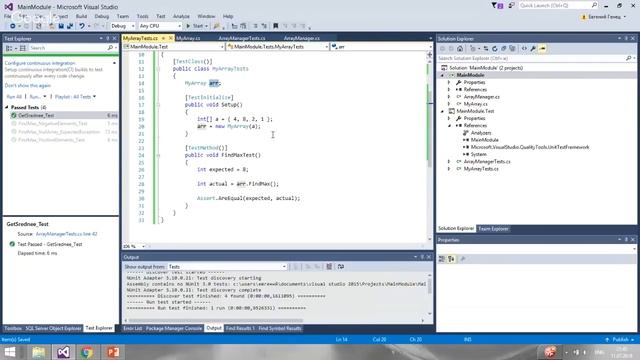The image size is (640, 360).
Task: Open the Debug menu
Action: 102,16
